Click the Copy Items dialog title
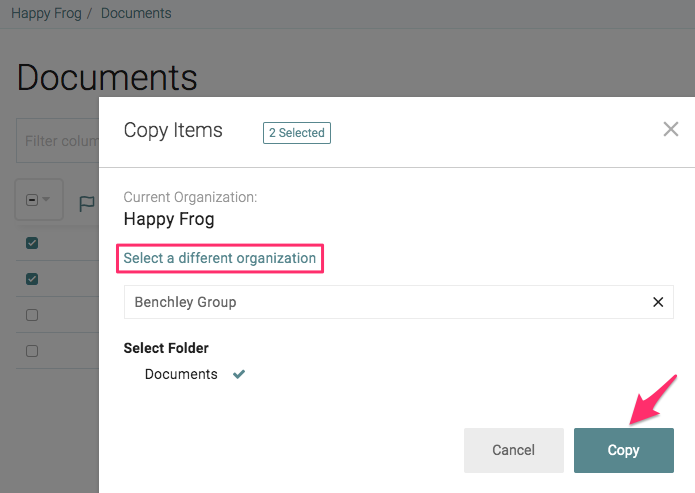 tap(173, 130)
